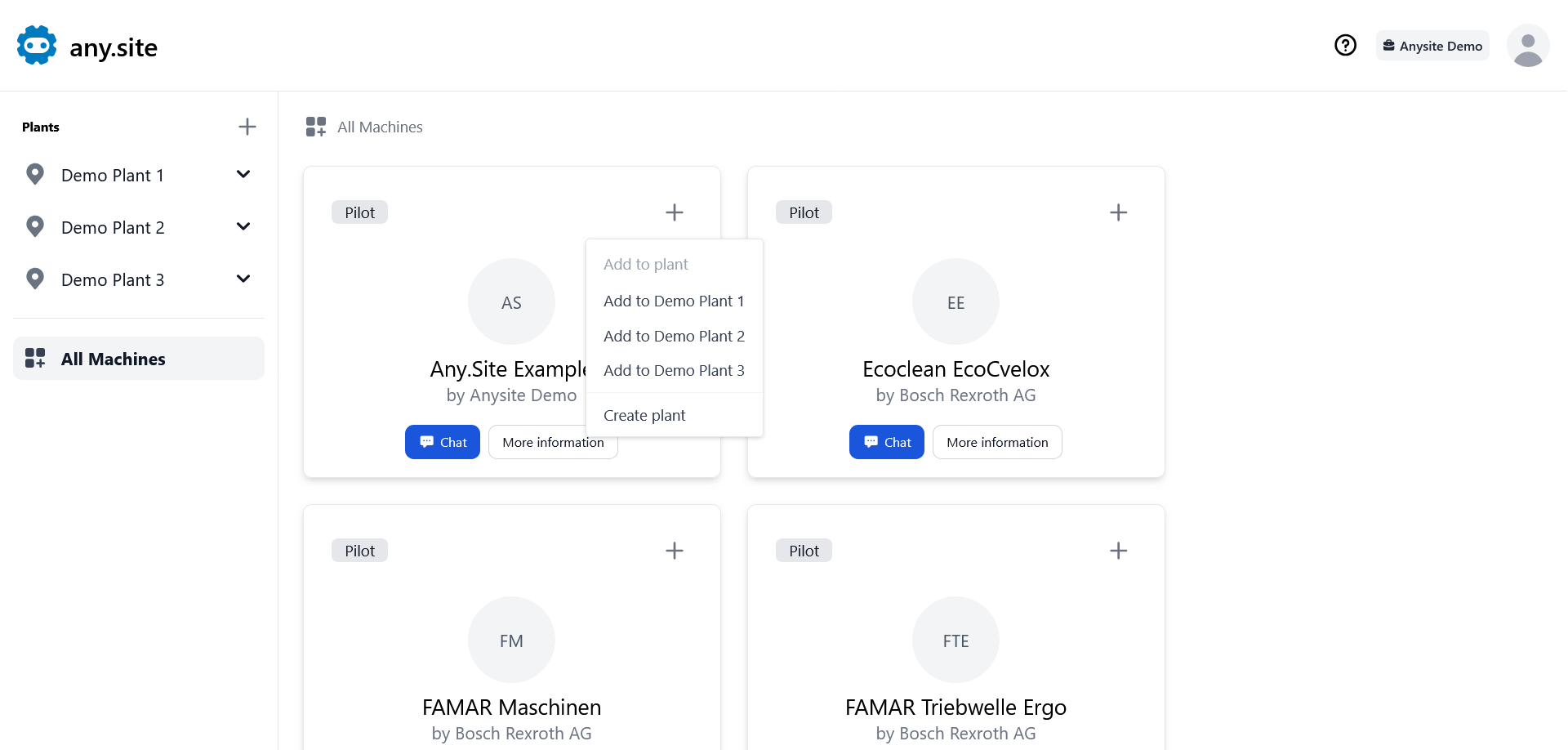Click More information for Ecoclean EcoCvelox
This screenshot has height=750, width=1568.
coord(996,442)
